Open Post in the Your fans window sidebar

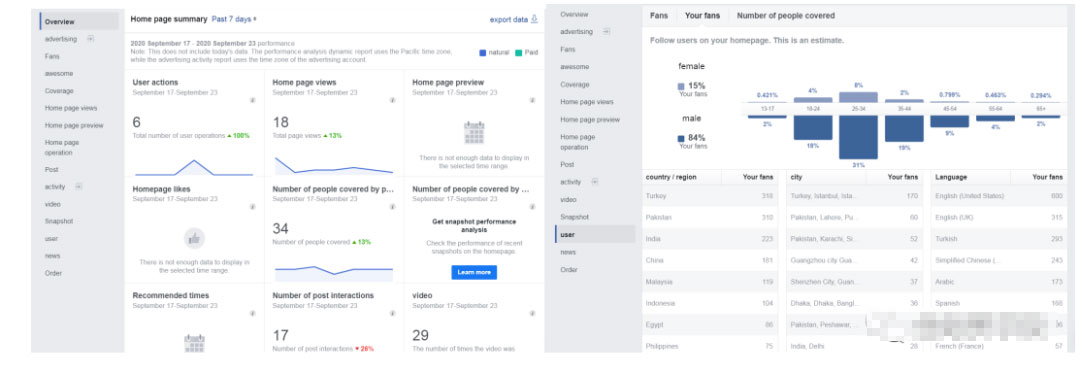[x=568, y=165]
